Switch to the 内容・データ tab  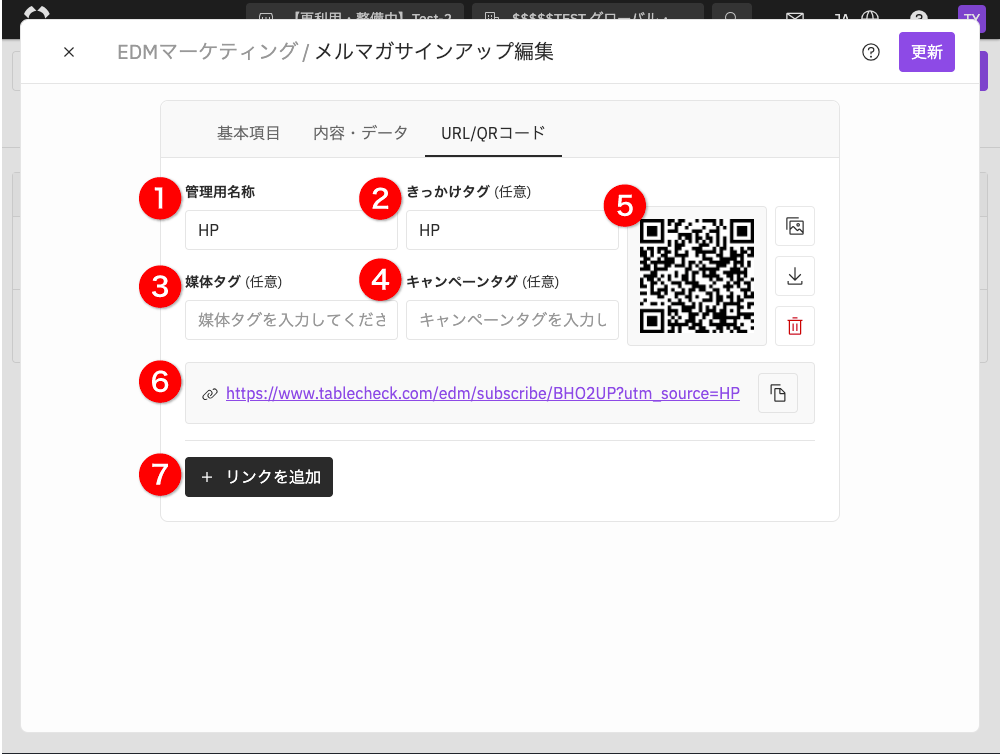coord(360,133)
